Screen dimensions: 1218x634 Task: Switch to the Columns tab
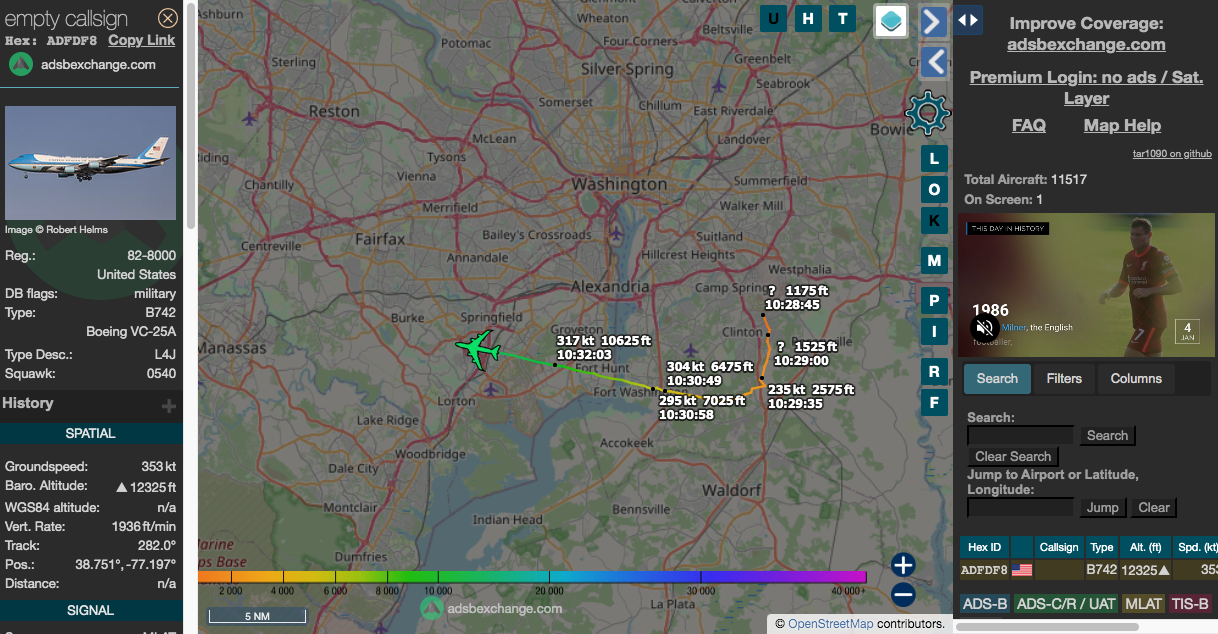tap(1136, 379)
